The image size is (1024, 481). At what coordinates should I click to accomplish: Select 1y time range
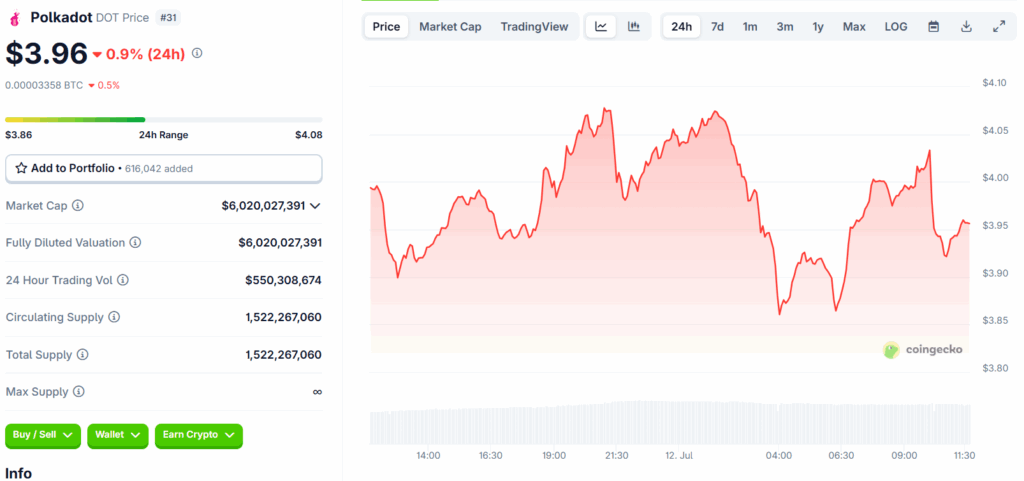click(x=818, y=27)
